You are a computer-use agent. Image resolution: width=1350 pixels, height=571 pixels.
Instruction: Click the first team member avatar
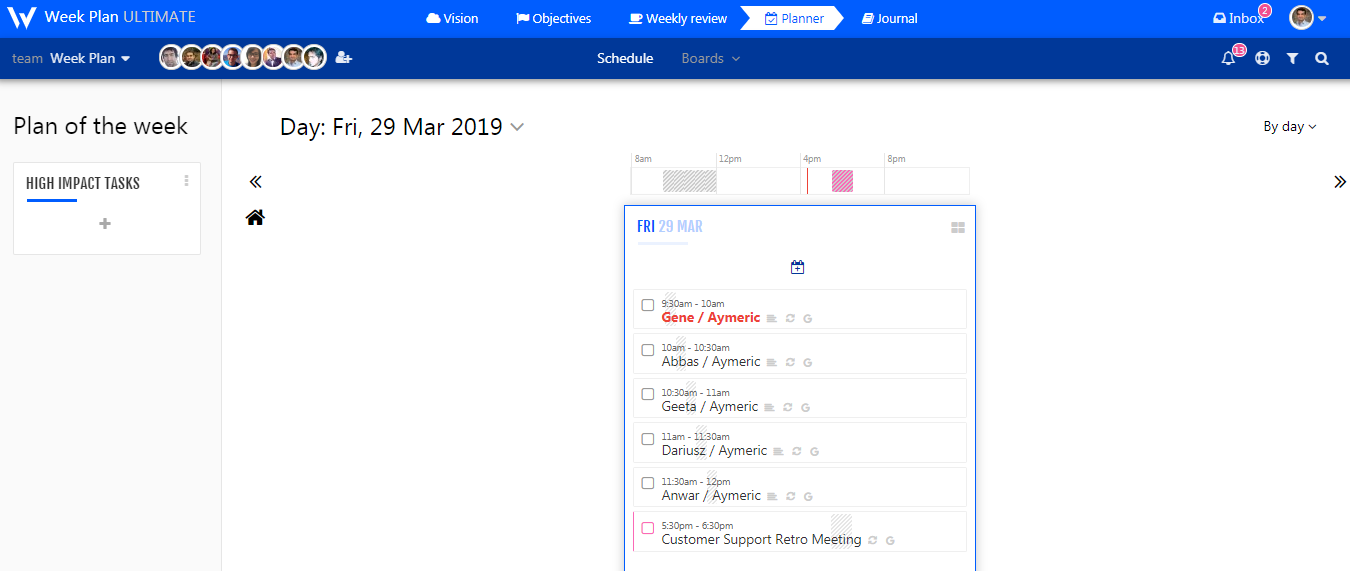click(171, 58)
